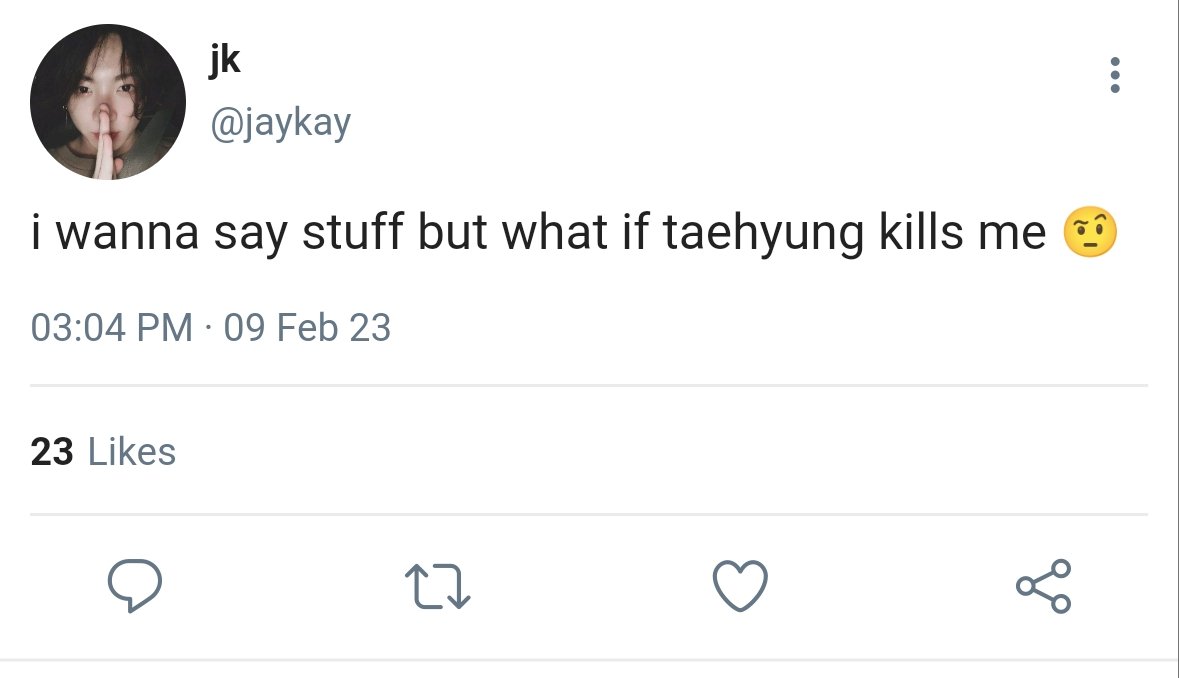
Task: Click the raised eyebrow emoji in the tweet
Action: pyautogui.click(x=1090, y=232)
